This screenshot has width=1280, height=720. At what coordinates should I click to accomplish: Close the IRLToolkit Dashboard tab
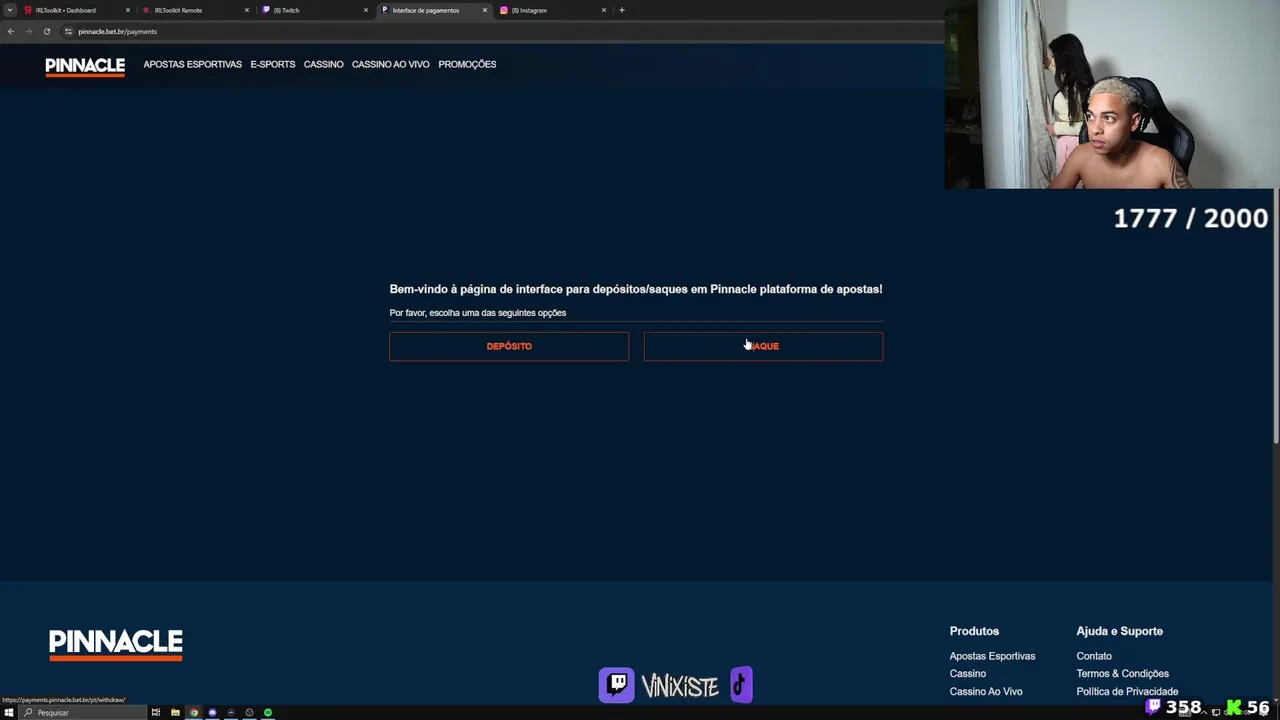(x=127, y=10)
